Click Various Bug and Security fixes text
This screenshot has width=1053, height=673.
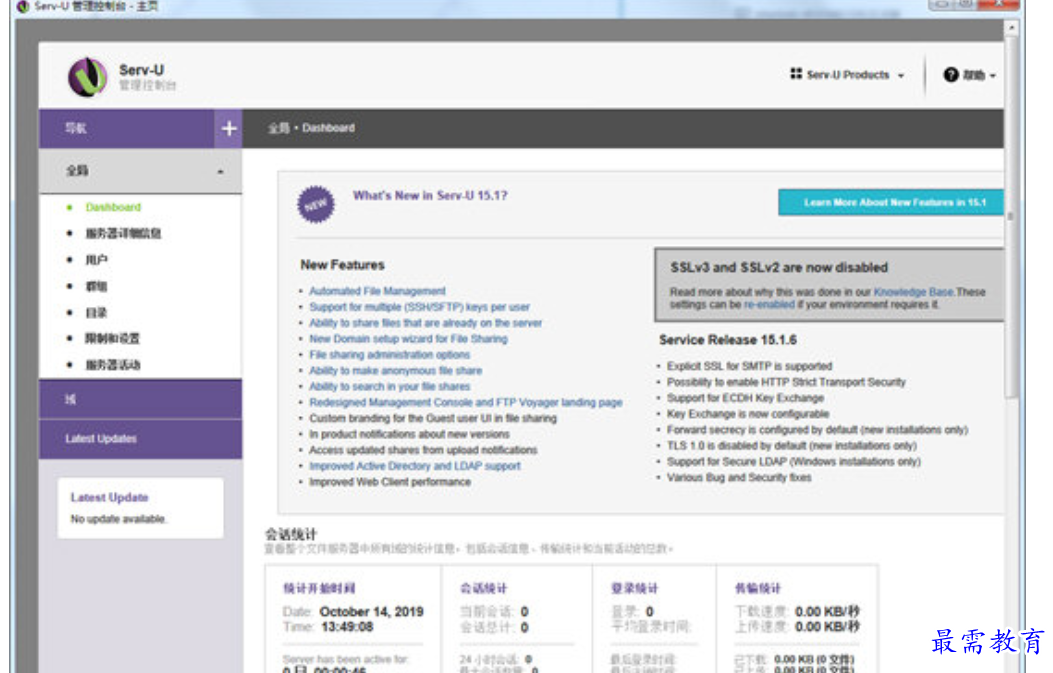[739, 478]
